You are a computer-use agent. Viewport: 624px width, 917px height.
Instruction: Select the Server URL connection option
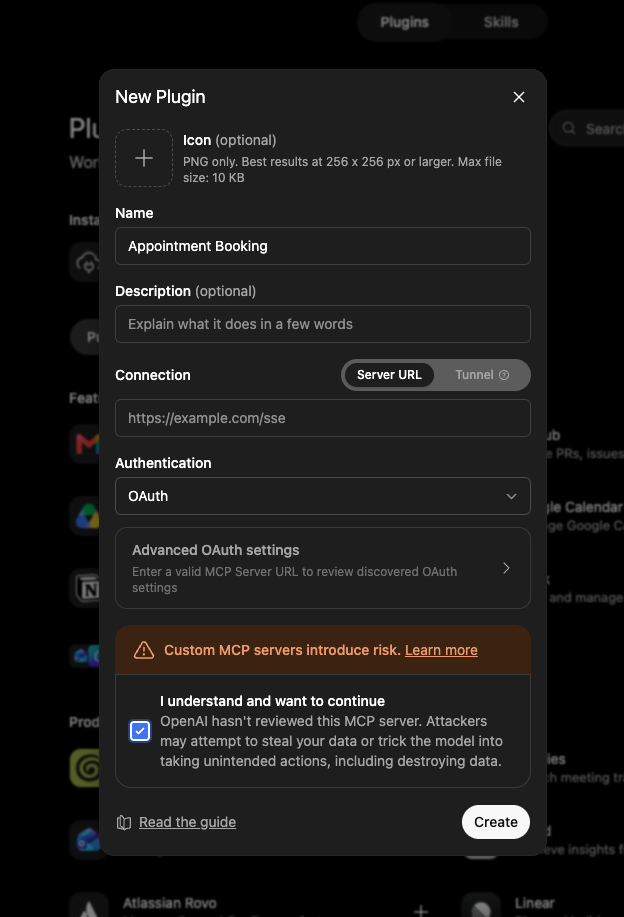point(389,375)
